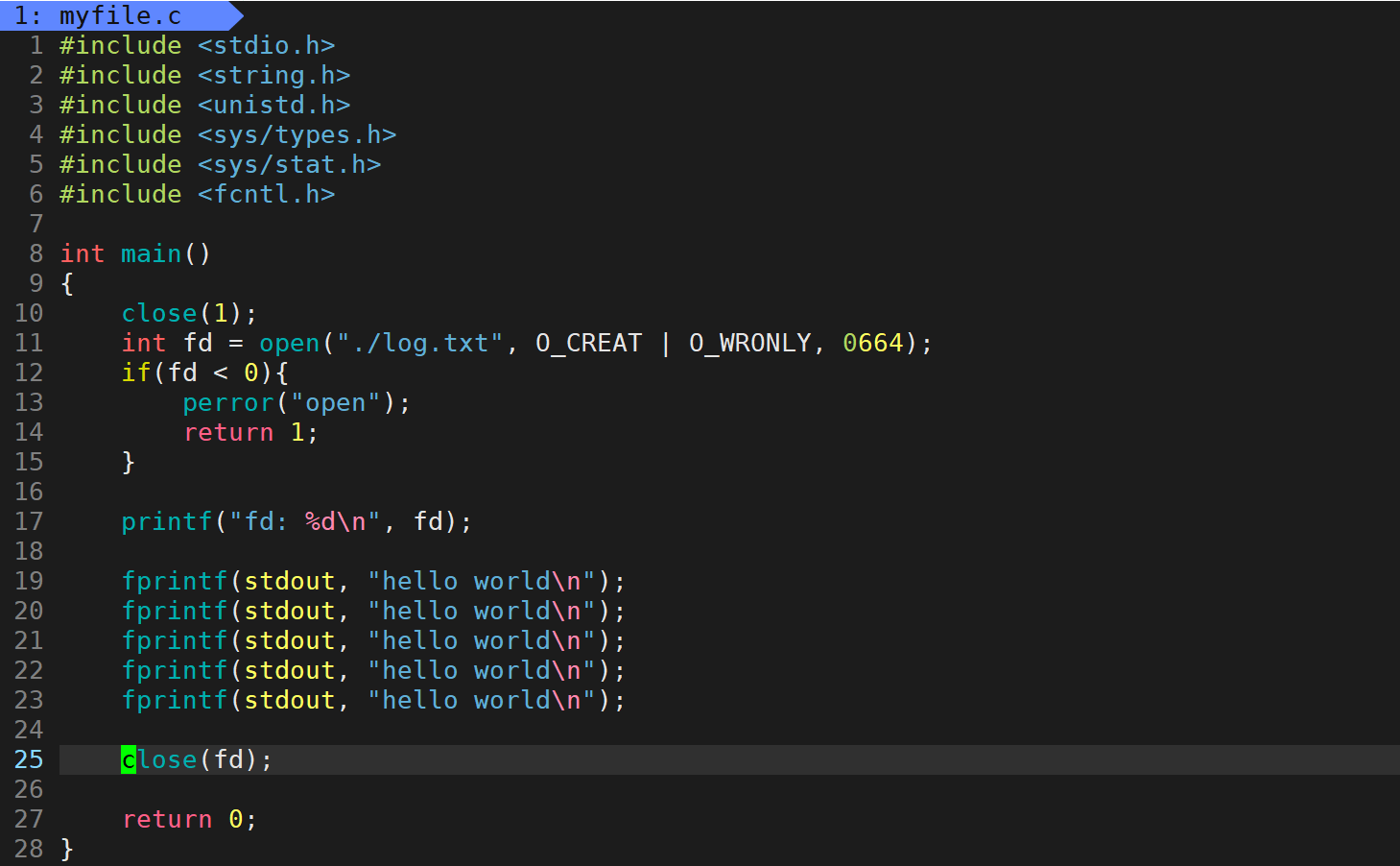Click the opening brace on line 9
The height and width of the screenshot is (866, 1400).
67,283
